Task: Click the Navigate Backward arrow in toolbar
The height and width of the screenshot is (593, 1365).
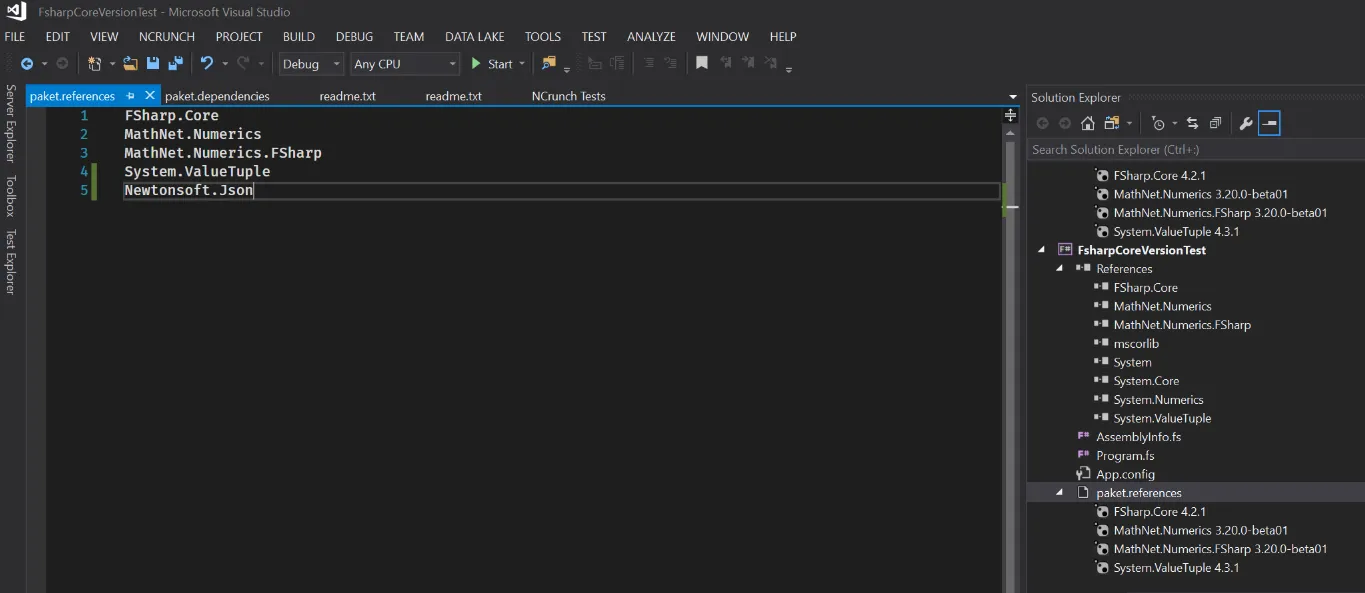Action: tap(27, 64)
